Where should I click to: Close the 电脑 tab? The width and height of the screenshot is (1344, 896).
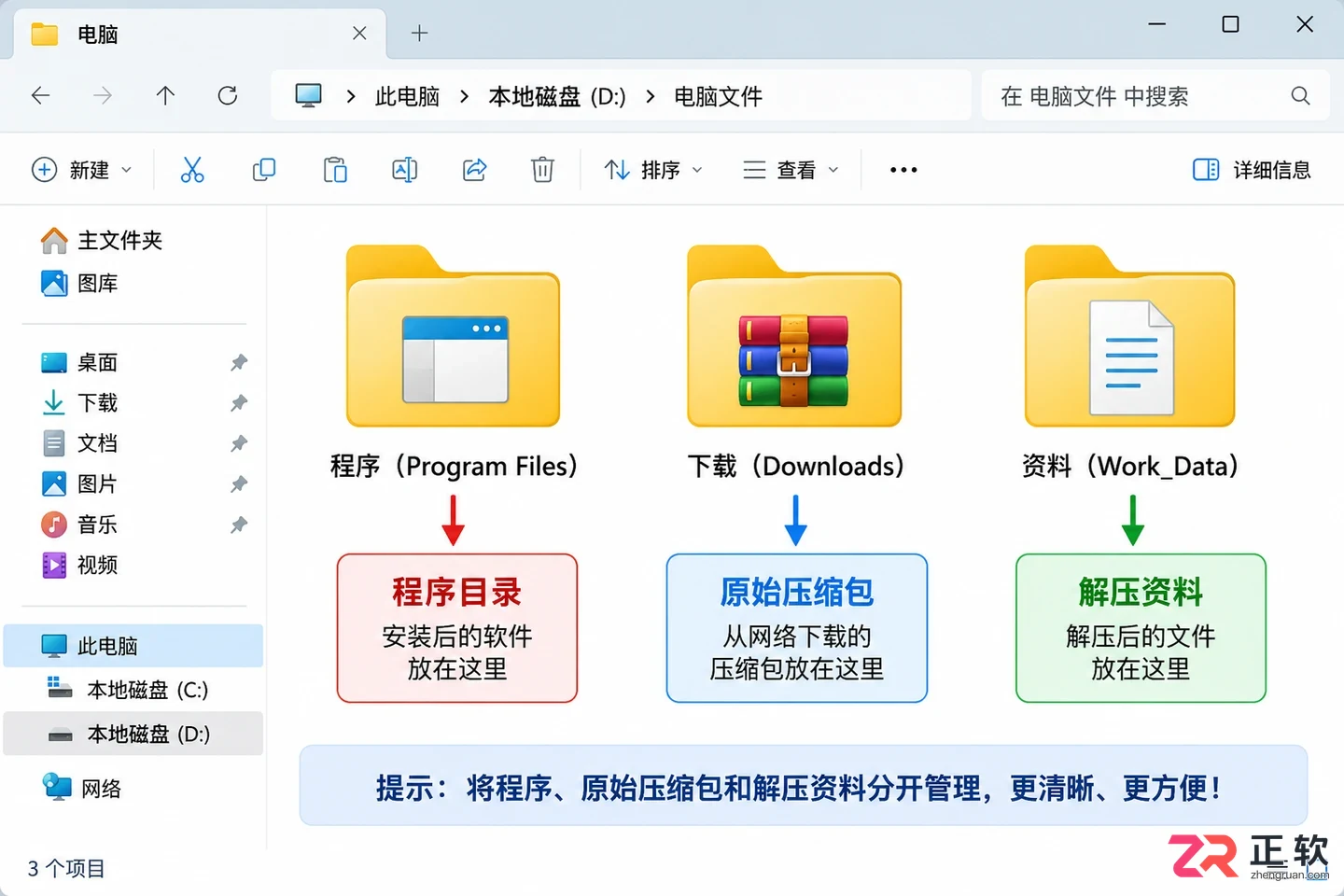(359, 34)
